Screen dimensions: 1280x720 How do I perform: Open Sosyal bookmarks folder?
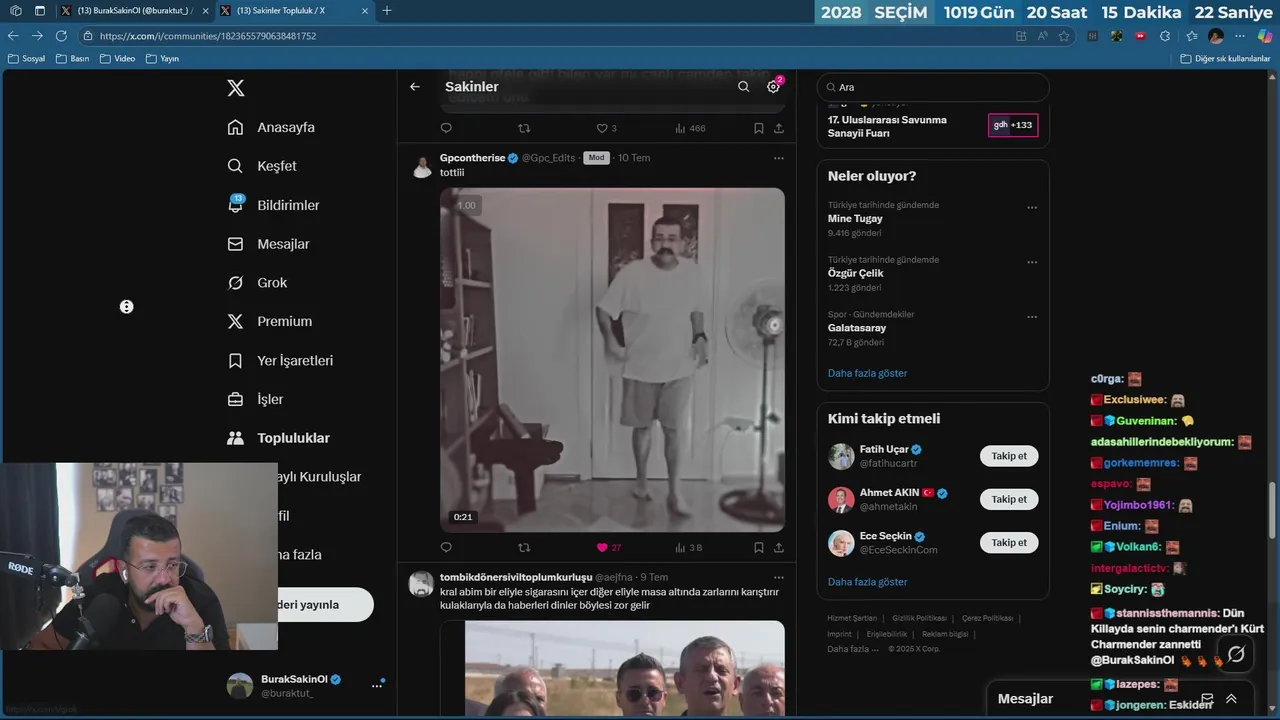[x=27, y=58]
